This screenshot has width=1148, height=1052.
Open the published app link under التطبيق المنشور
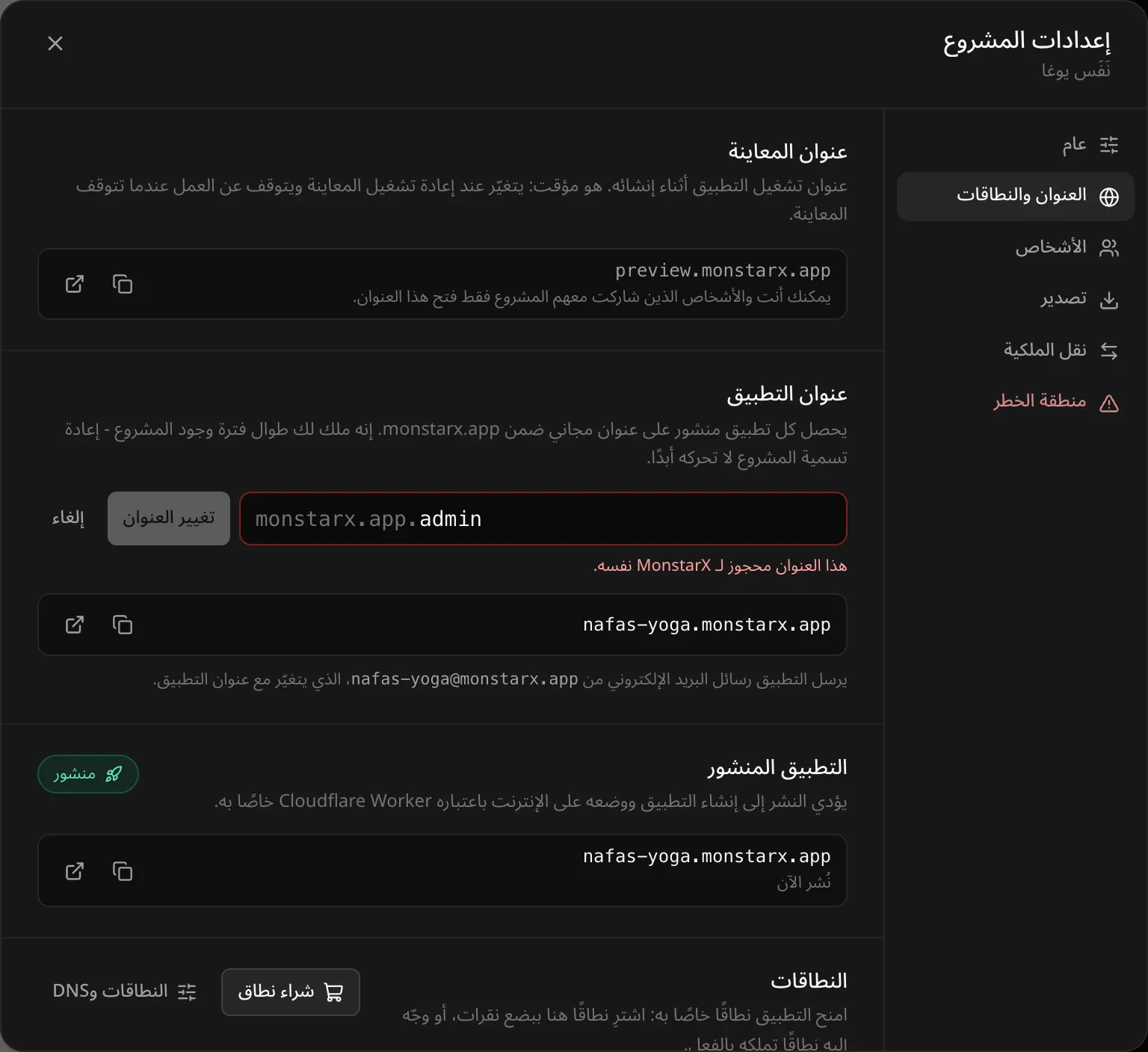[75, 871]
